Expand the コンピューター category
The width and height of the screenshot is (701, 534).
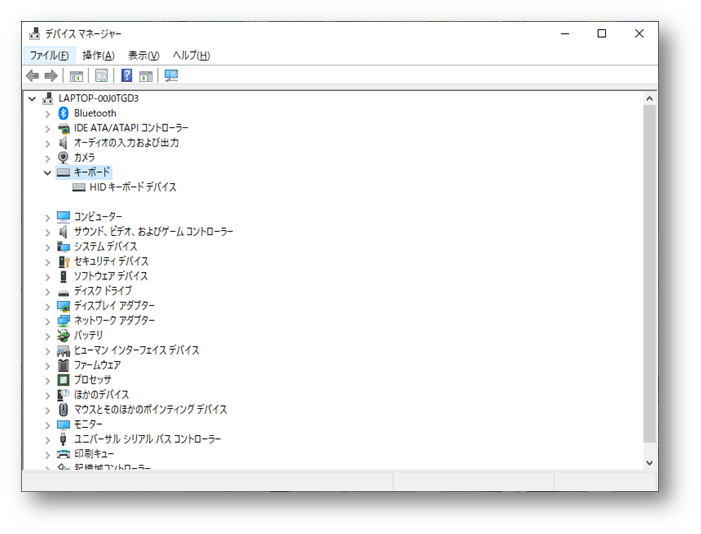click(x=47, y=217)
